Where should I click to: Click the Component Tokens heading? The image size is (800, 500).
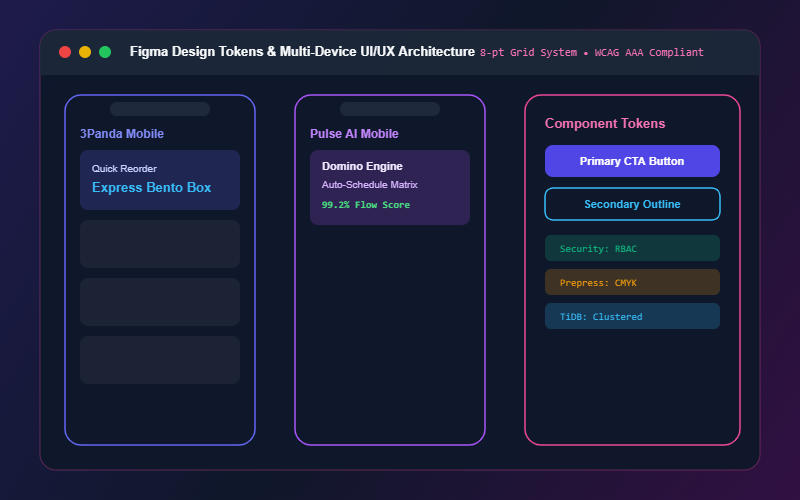(x=605, y=123)
